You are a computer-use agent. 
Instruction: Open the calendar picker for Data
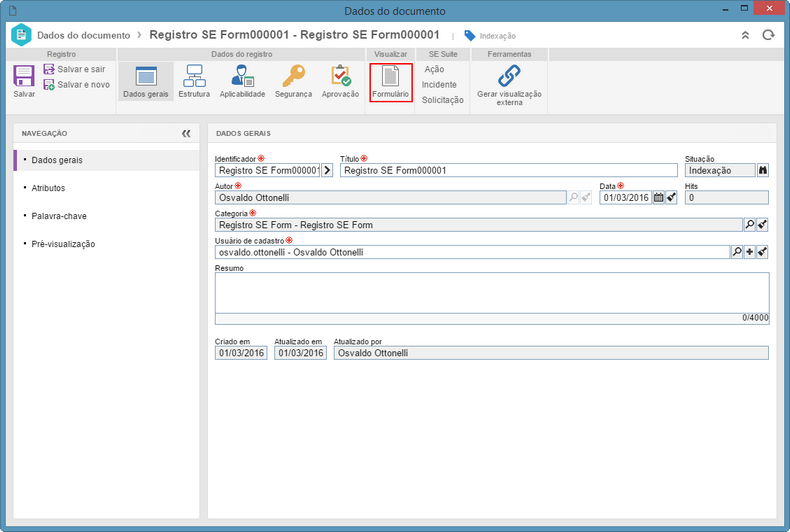(x=659, y=197)
